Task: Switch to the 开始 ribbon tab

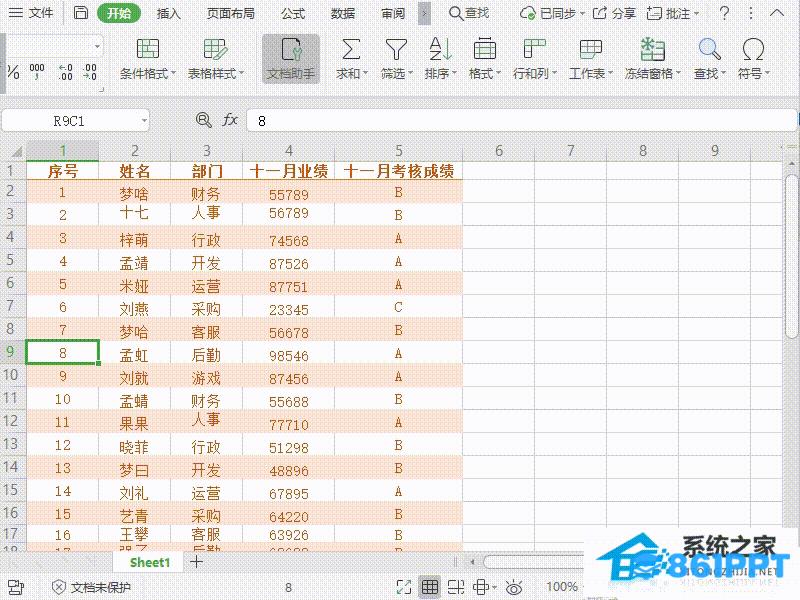Action: 119,13
